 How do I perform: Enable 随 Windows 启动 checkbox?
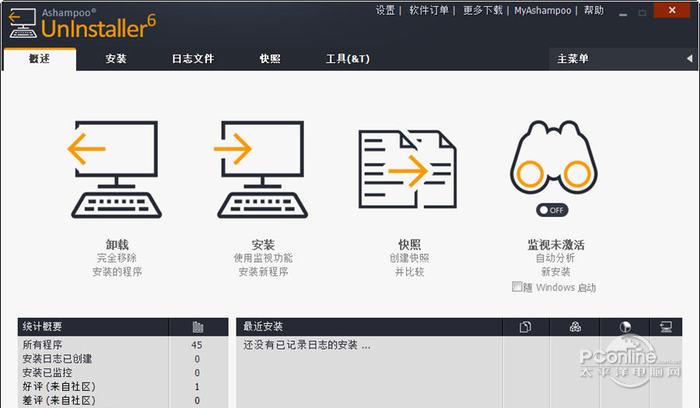517,286
